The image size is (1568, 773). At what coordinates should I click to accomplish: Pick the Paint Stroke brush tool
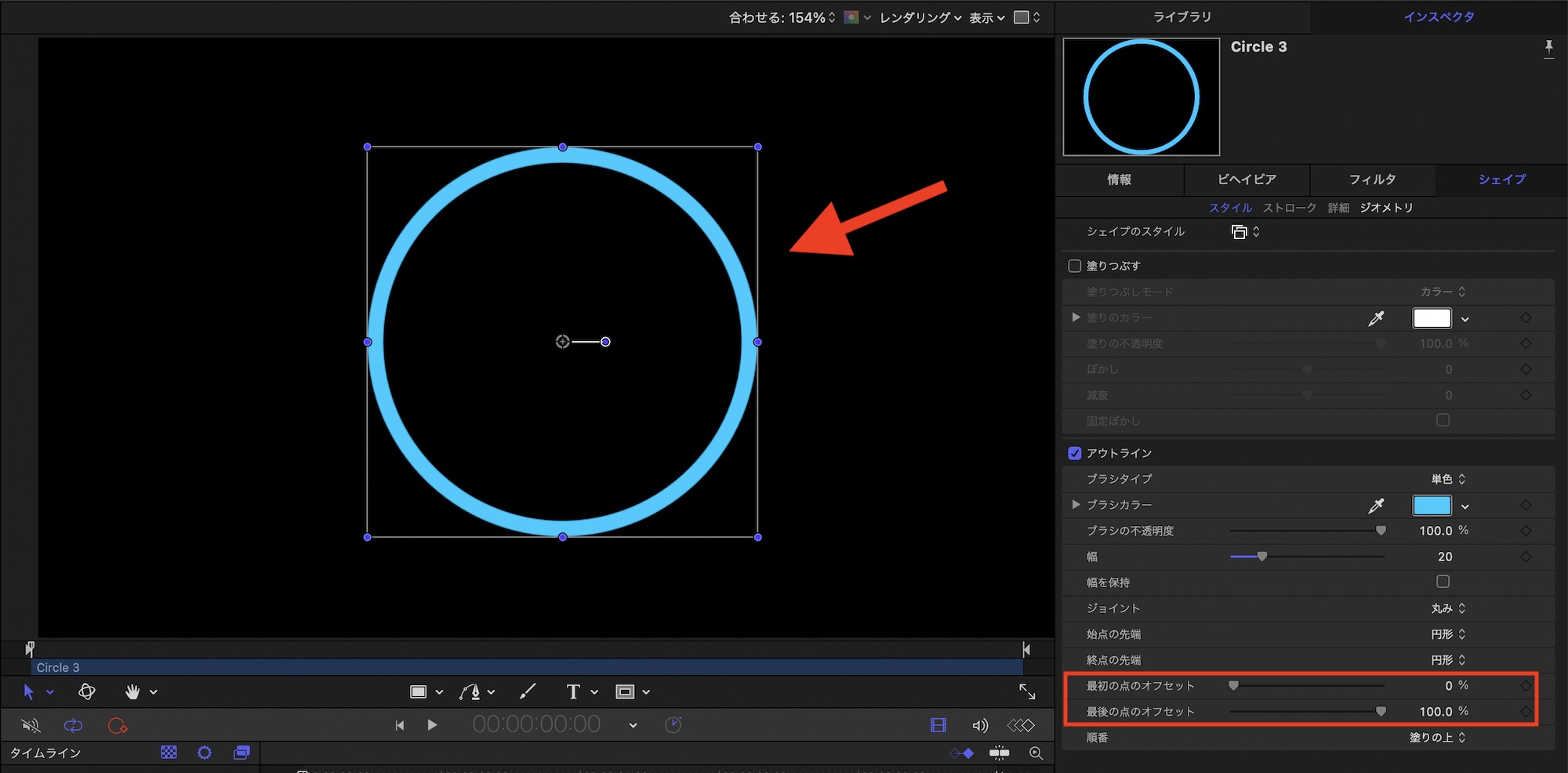click(528, 691)
